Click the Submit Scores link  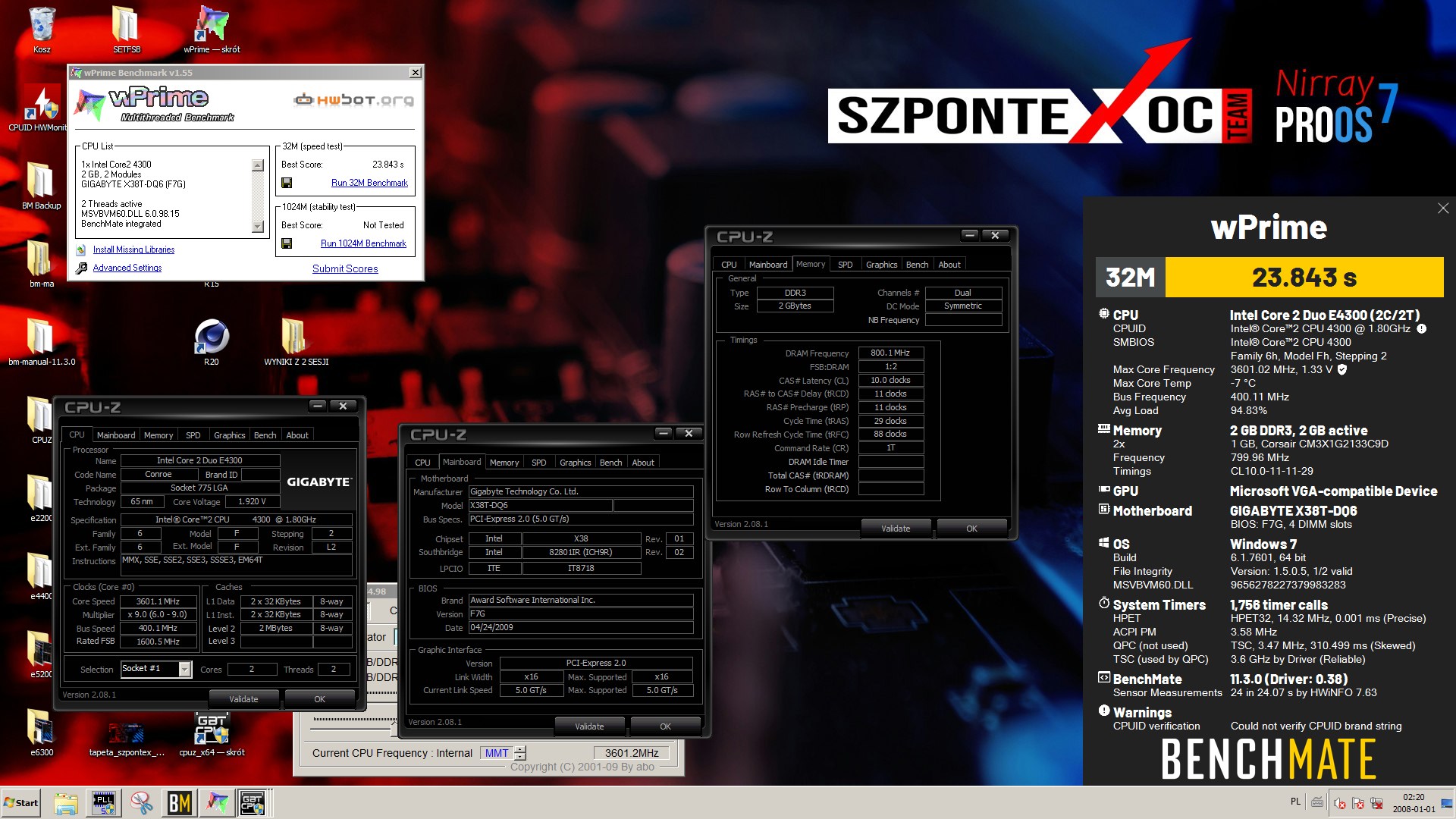point(345,268)
